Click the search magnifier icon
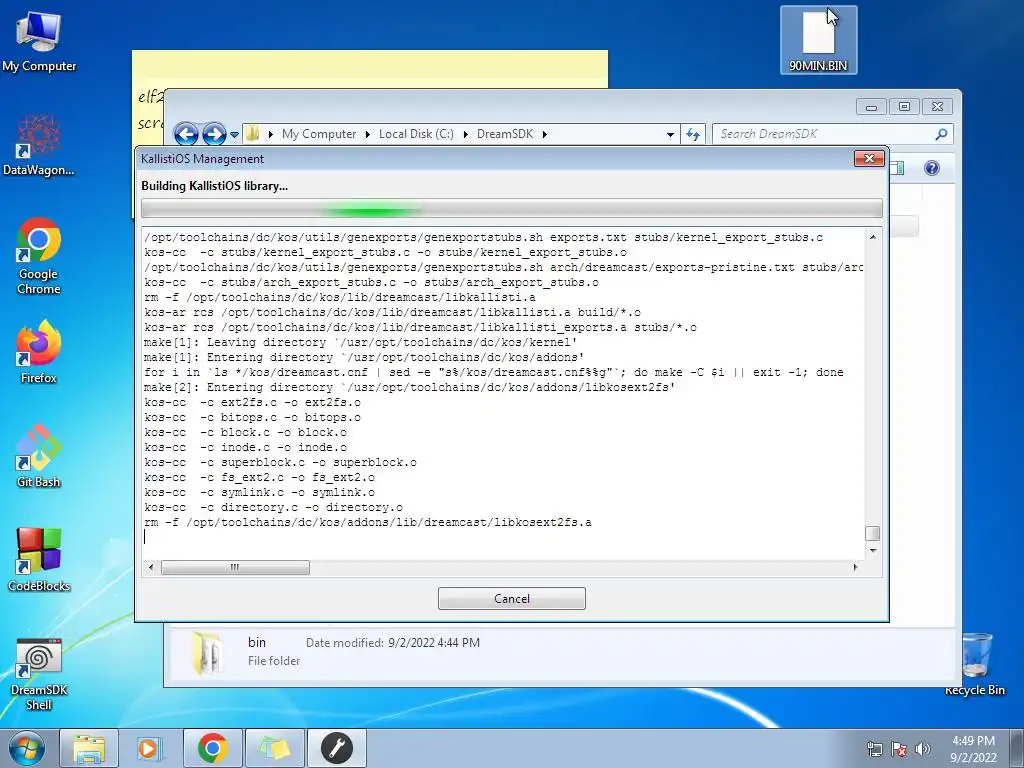 point(941,134)
